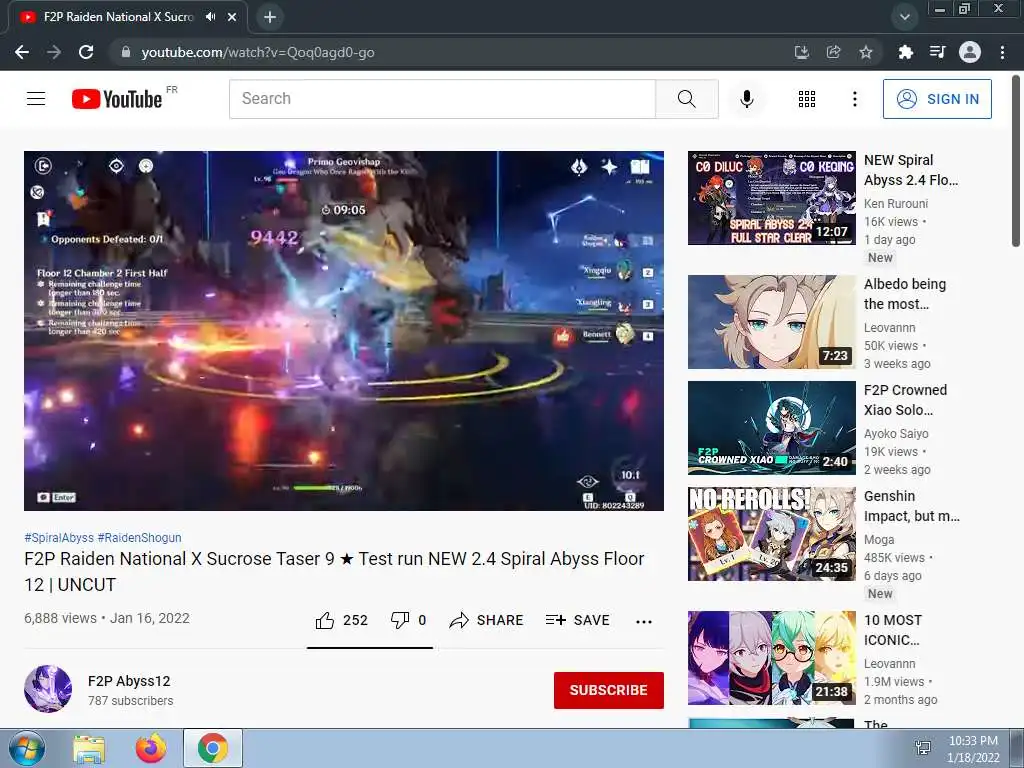1024x768 pixels.
Task: Click the video title text
Action: coord(334,571)
